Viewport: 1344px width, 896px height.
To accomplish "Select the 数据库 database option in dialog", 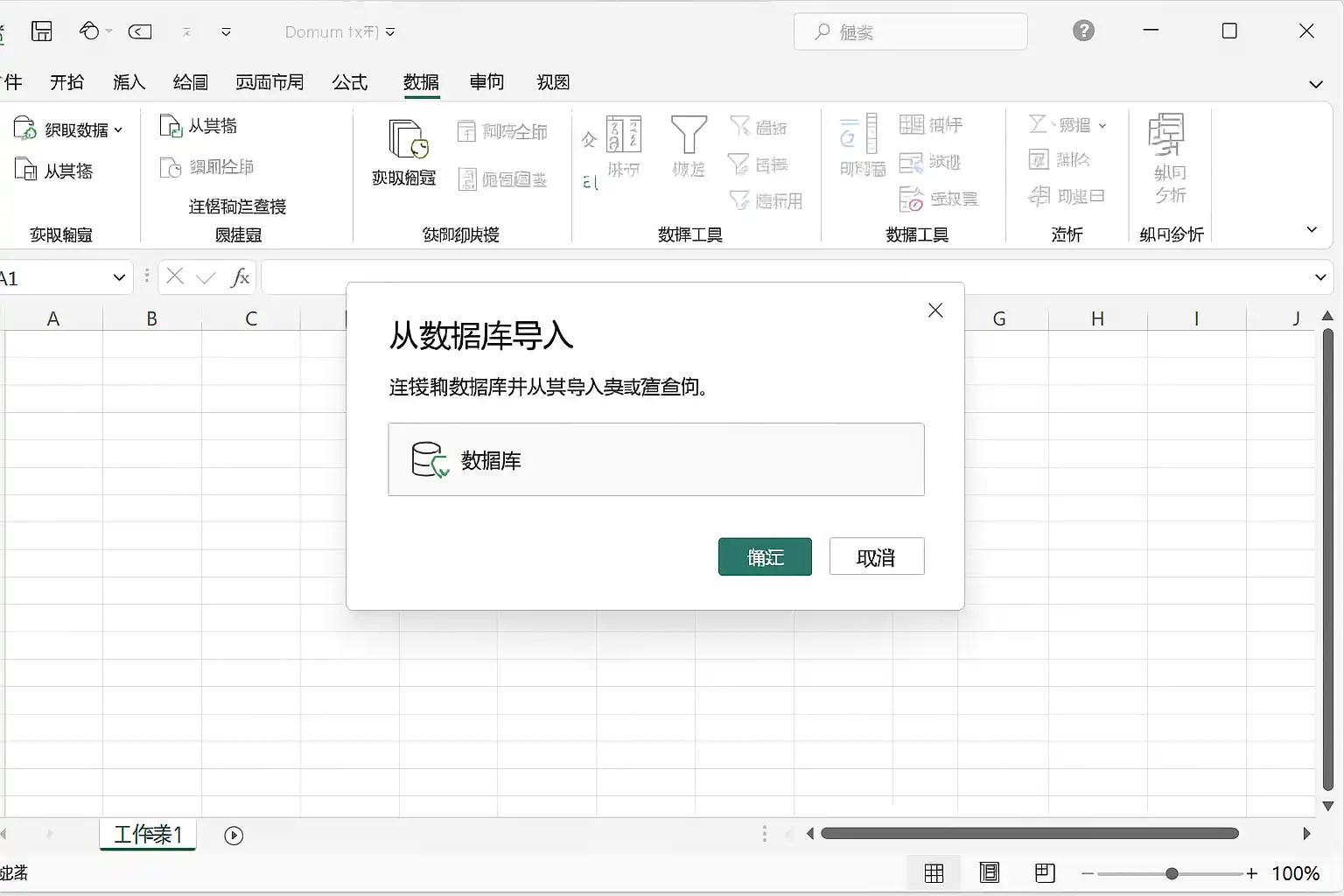I will pos(656,459).
